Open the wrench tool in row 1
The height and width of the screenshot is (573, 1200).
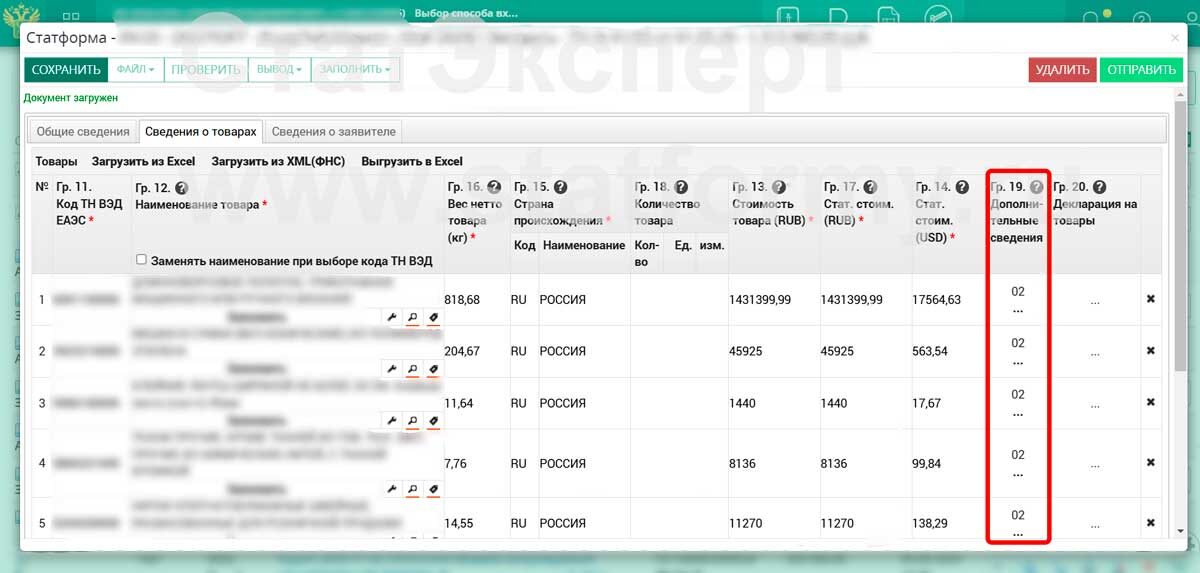tap(392, 317)
